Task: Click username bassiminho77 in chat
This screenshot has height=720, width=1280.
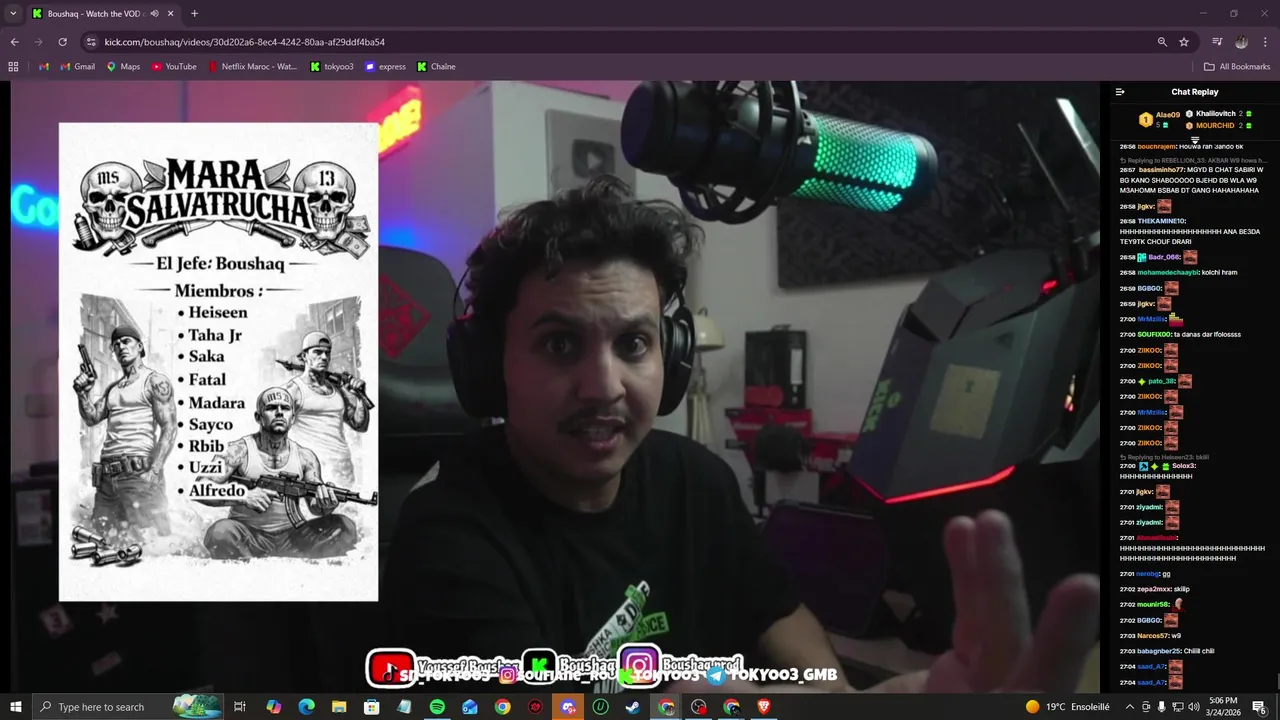Action: tap(1160, 170)
